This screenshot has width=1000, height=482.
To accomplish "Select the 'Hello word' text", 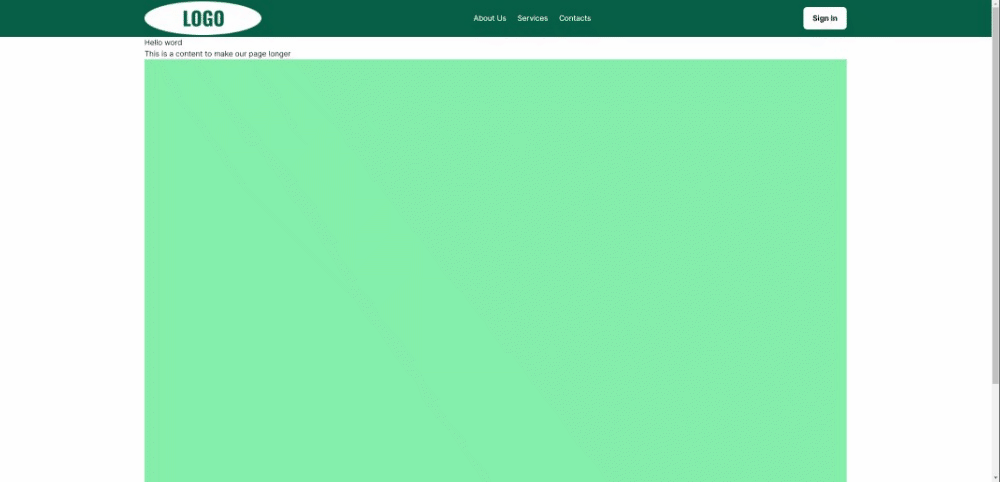I will coord(163,43).
